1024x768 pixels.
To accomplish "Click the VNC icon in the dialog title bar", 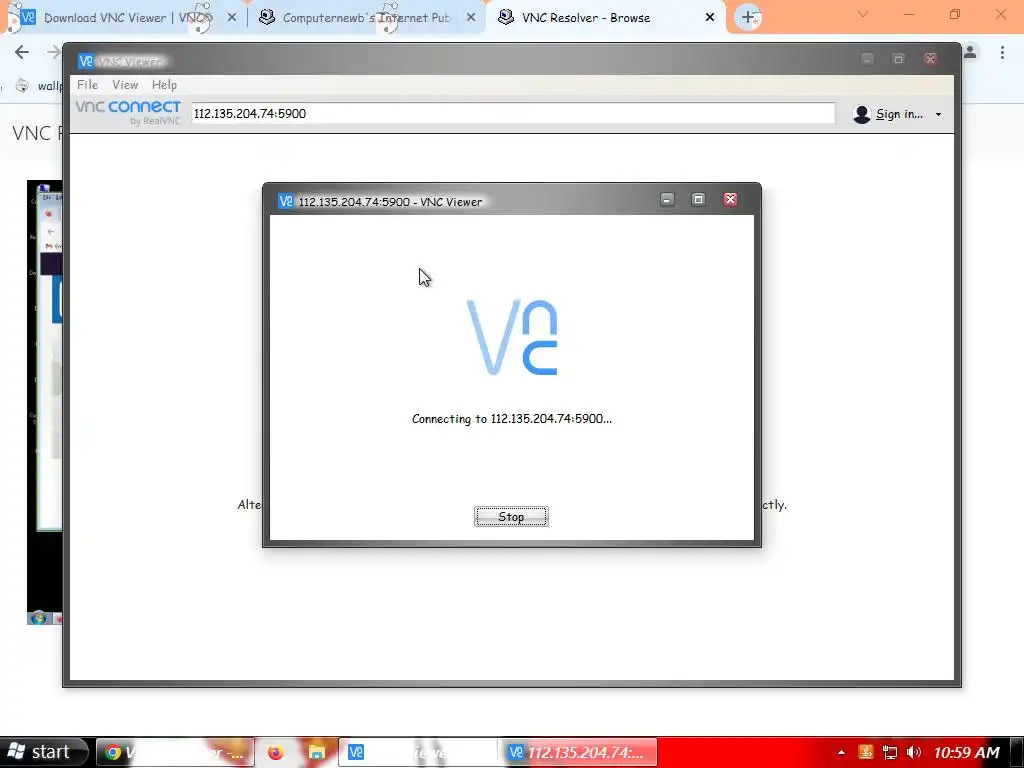I will pos(285,201).
